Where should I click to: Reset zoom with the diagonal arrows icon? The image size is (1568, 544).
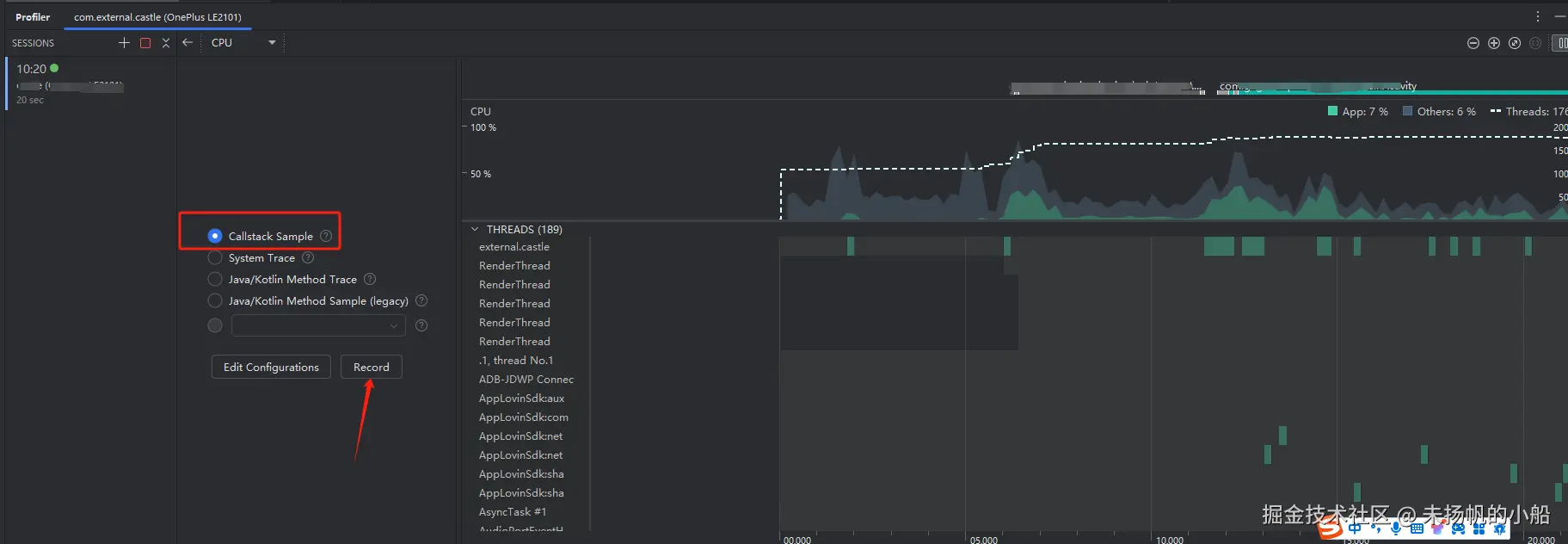pos(1515,43)
